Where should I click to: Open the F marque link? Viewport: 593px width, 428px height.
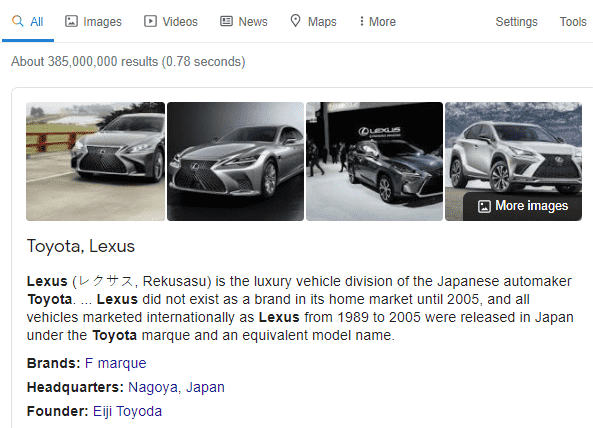click(115, 363)
